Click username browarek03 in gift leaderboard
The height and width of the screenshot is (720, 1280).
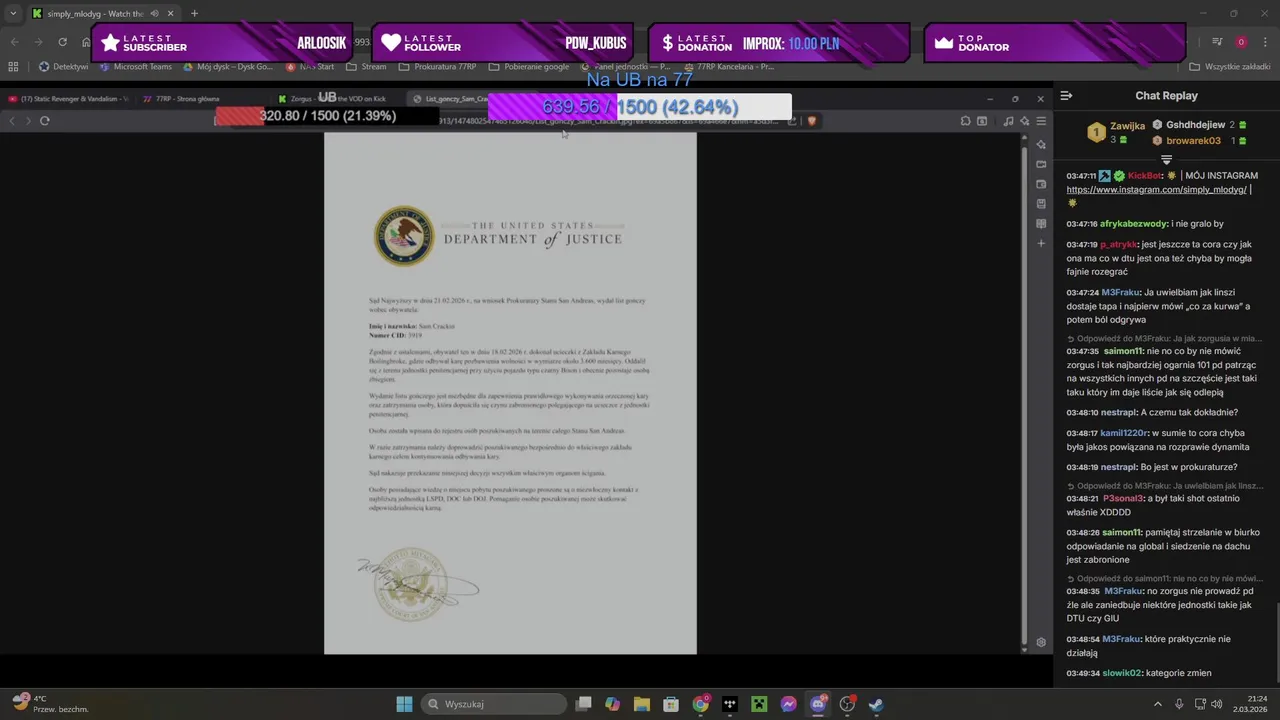1193,141
